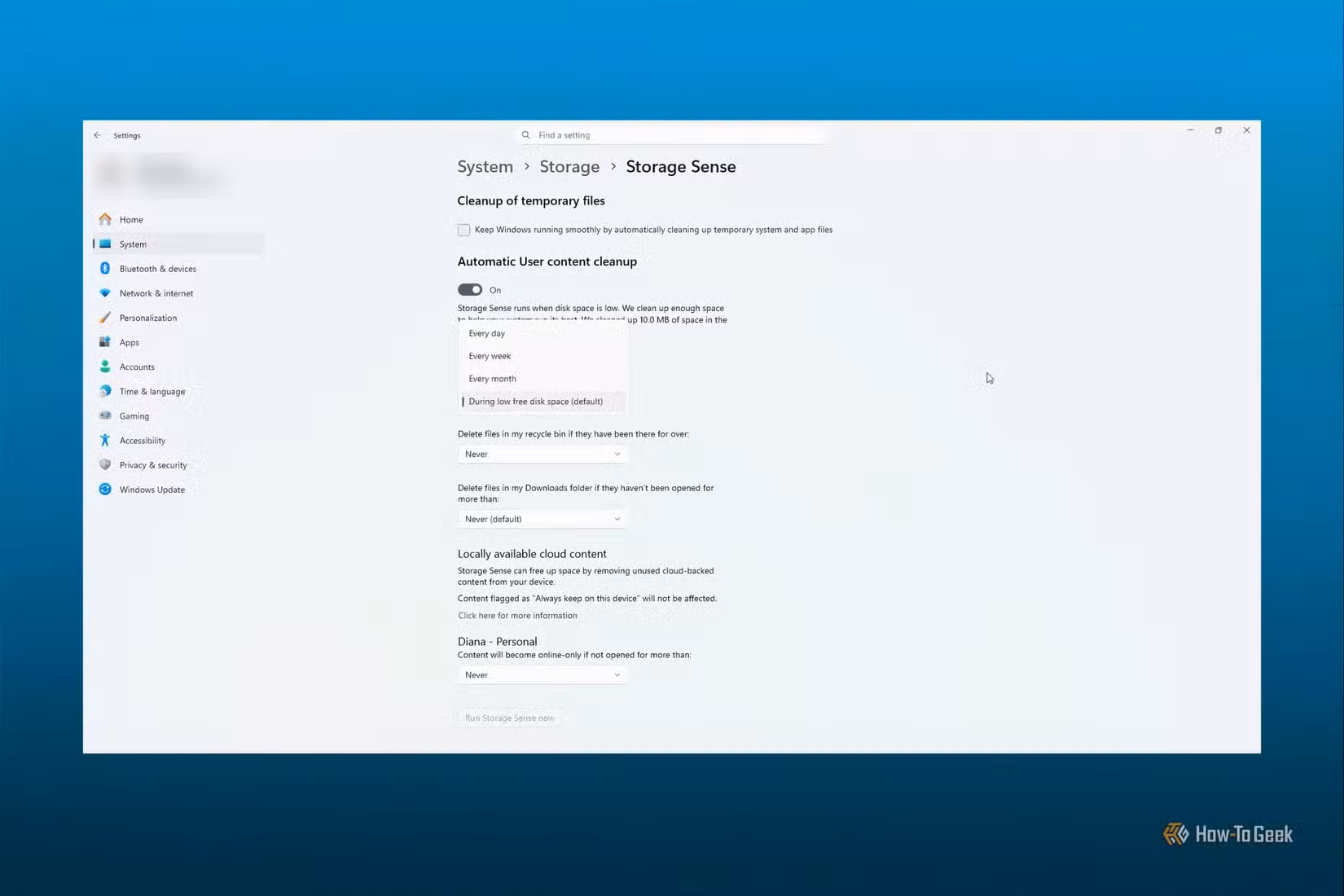Go to Storage breadcrumb
1344x896 pixels.
pos(569,166)
